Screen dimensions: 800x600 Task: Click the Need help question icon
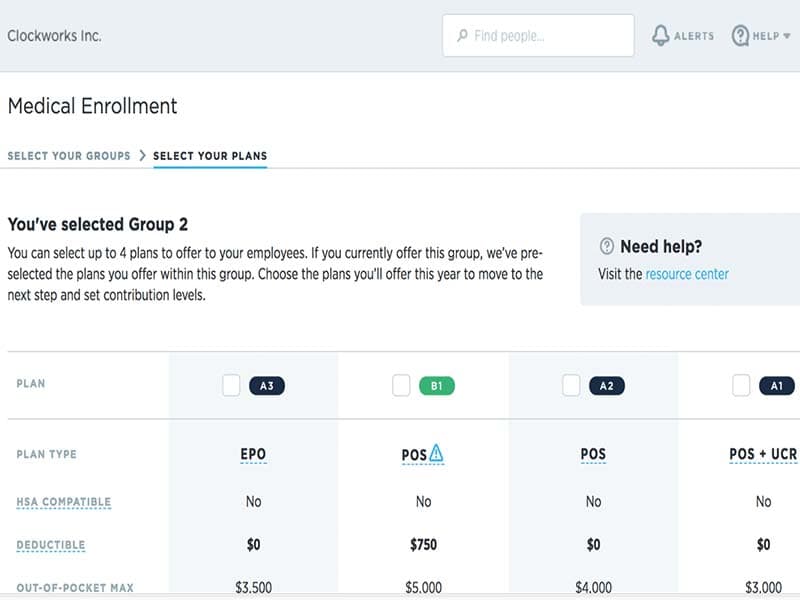coord(606,247)
